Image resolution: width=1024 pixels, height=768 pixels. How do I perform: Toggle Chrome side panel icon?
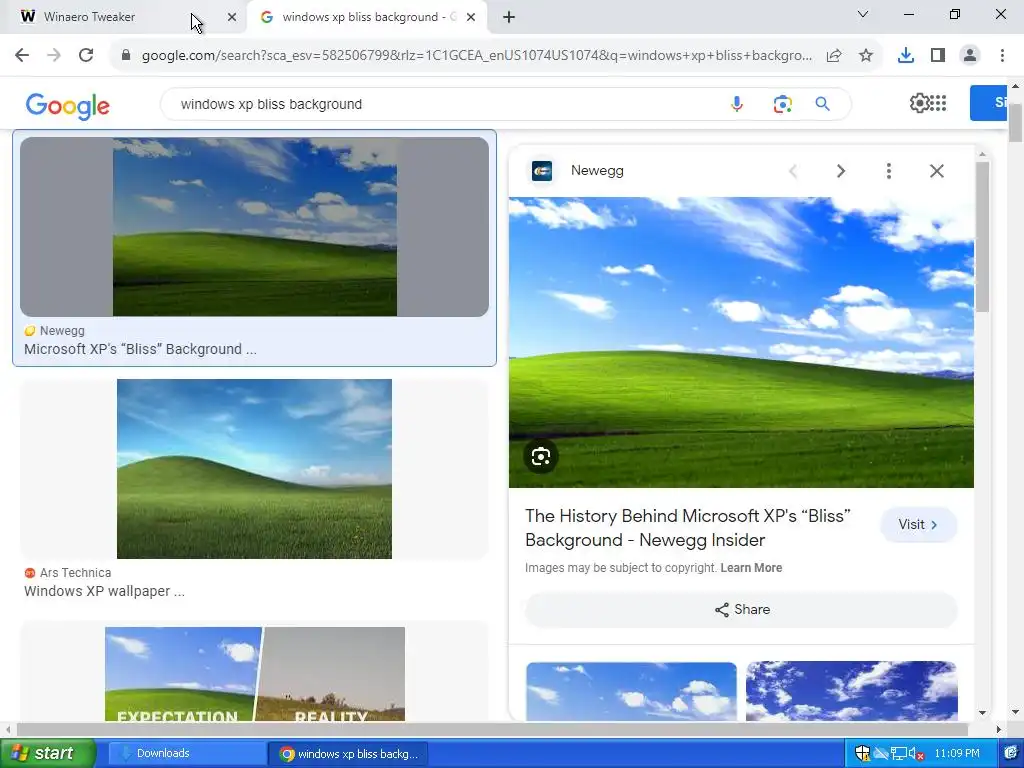[938, 56]
